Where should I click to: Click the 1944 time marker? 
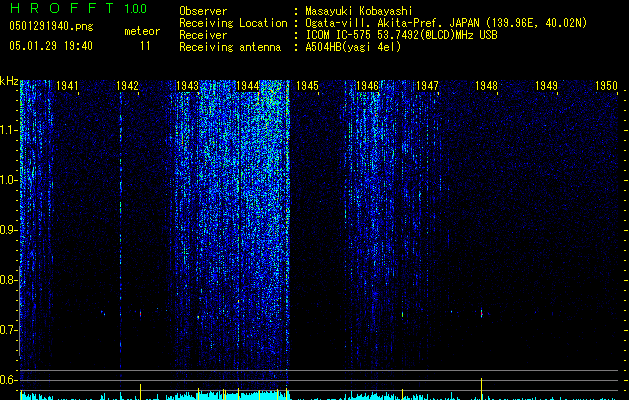[x=248, y=86]
